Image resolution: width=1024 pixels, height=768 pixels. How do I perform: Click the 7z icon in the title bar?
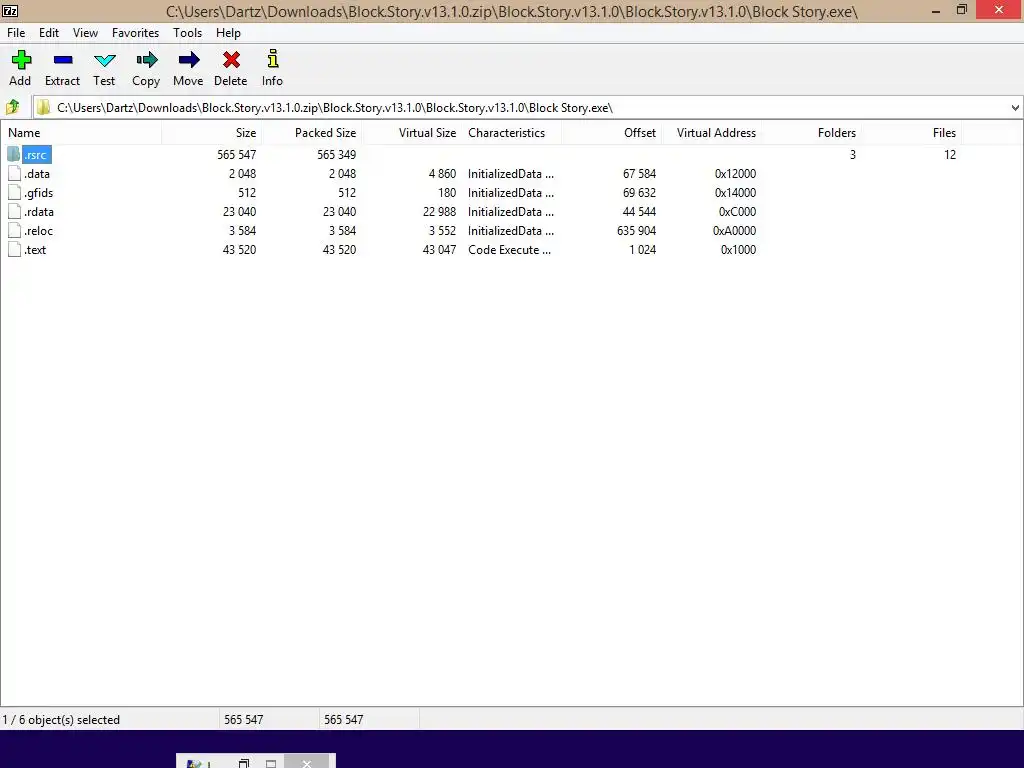coord(10,10)
